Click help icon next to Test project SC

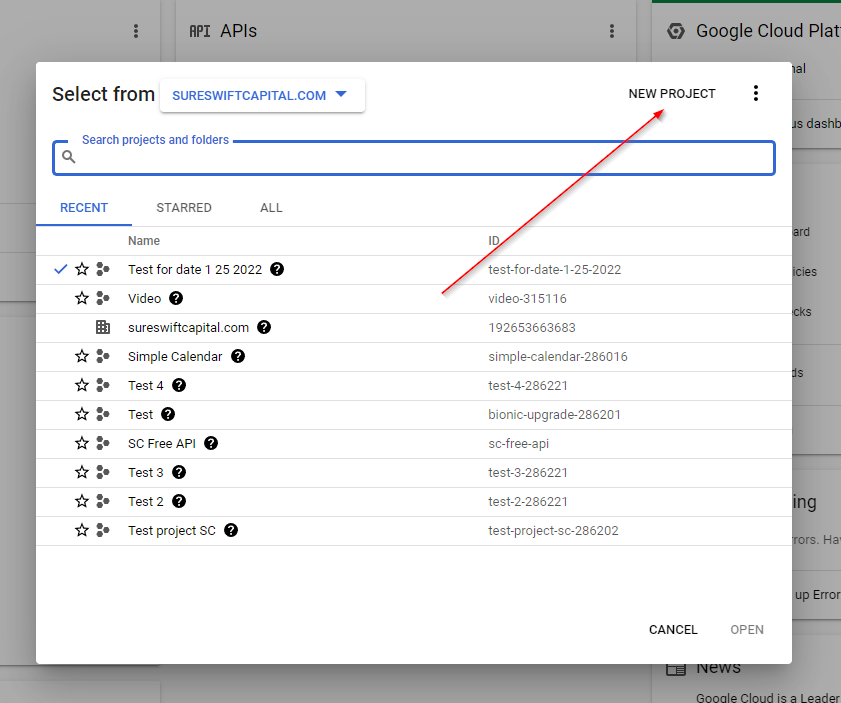click(231, 530)
